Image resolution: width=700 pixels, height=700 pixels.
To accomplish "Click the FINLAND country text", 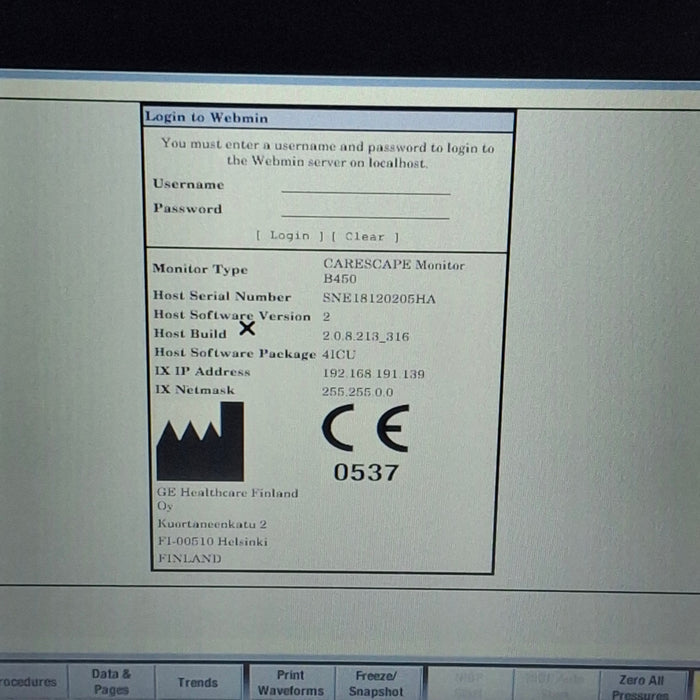I will (189, 558).
